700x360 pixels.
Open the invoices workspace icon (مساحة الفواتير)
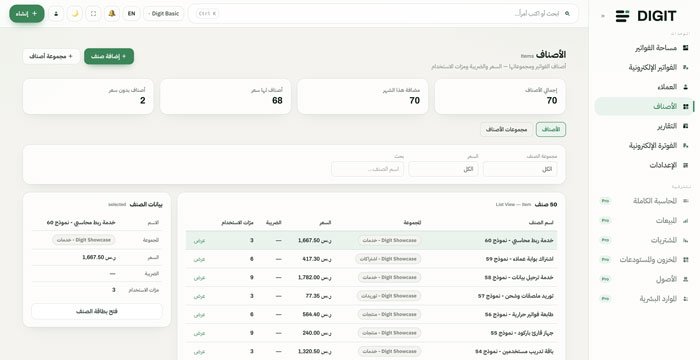click(686, 48)
